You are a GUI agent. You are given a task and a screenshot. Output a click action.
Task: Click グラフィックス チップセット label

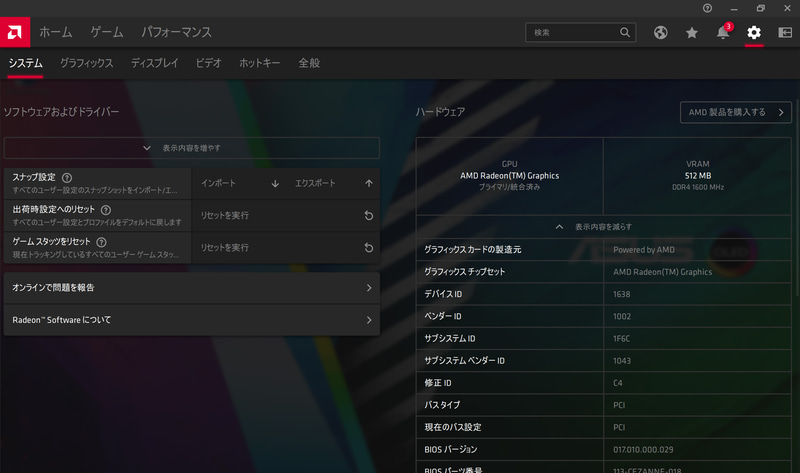tap(464, 272)
